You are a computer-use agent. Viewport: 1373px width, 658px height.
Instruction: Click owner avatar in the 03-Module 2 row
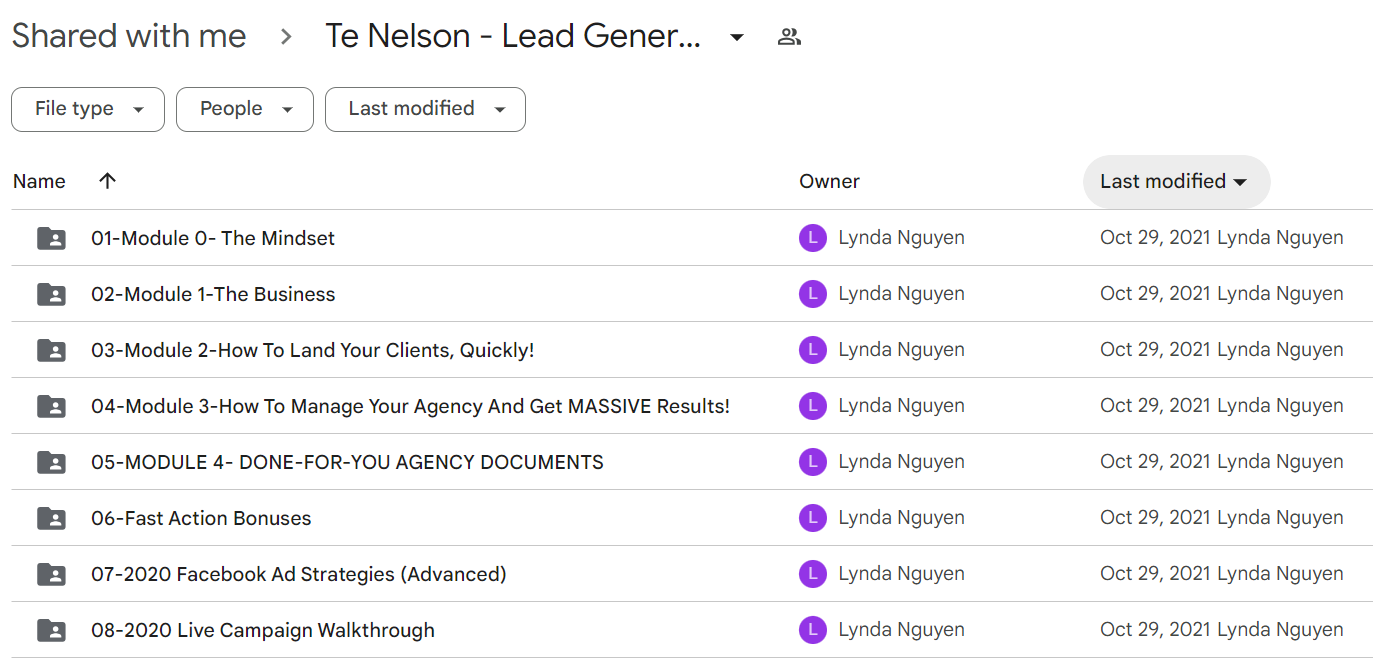coord(813,350)
